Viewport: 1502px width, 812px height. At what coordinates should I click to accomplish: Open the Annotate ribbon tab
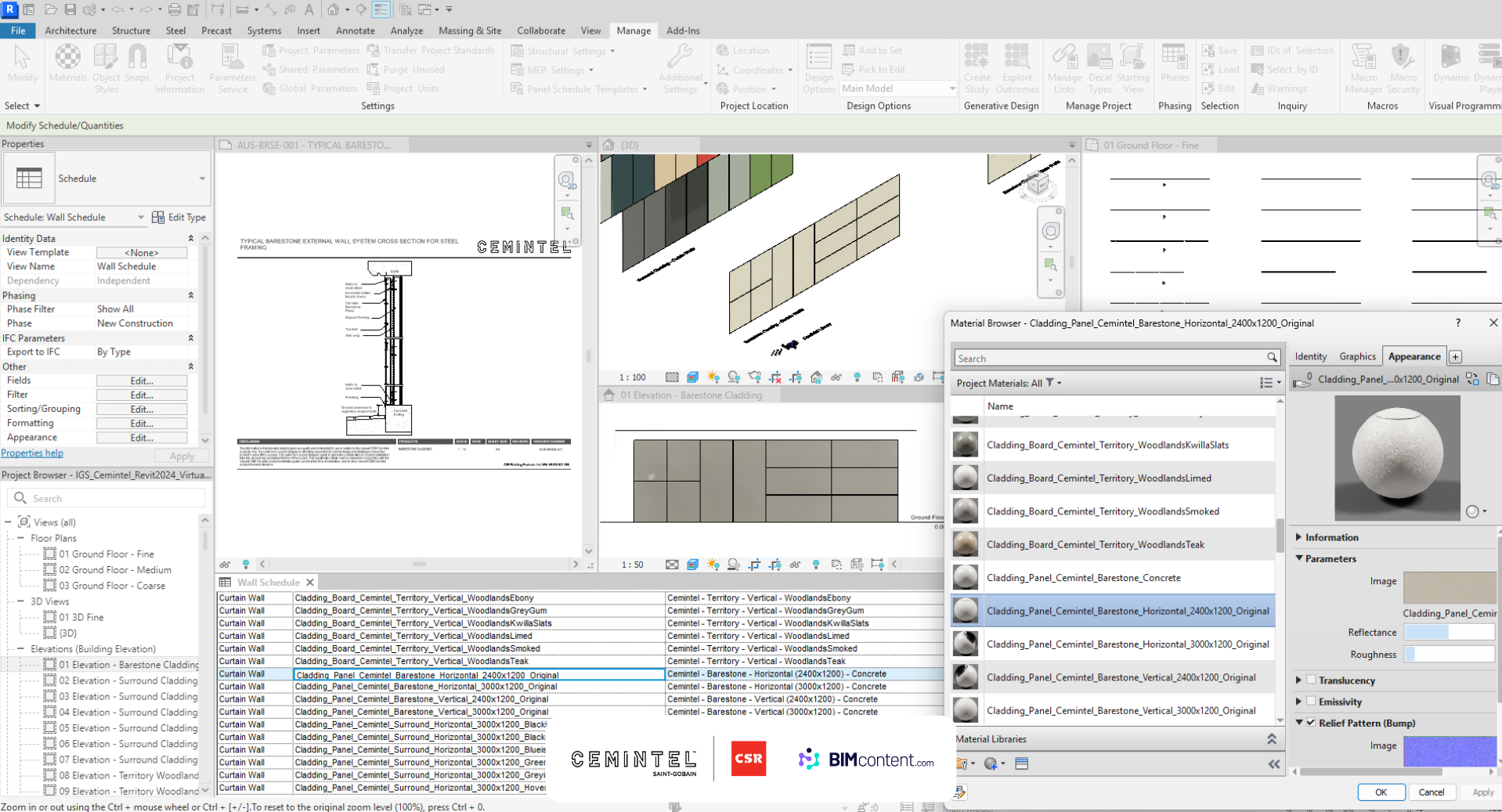[356, 31]
